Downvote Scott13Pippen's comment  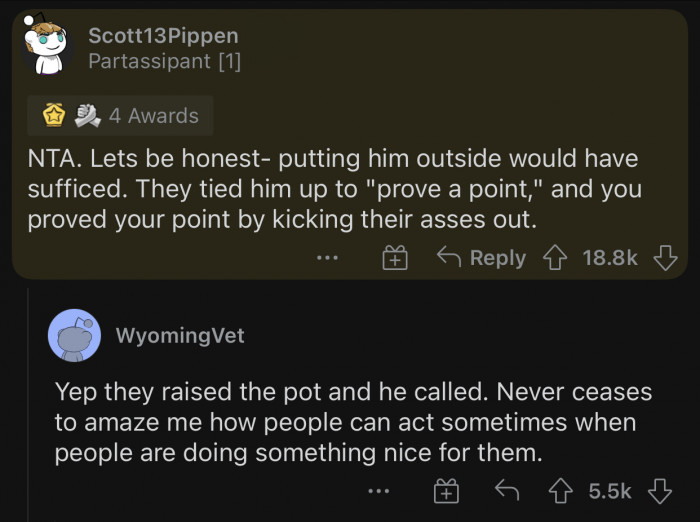665,258
